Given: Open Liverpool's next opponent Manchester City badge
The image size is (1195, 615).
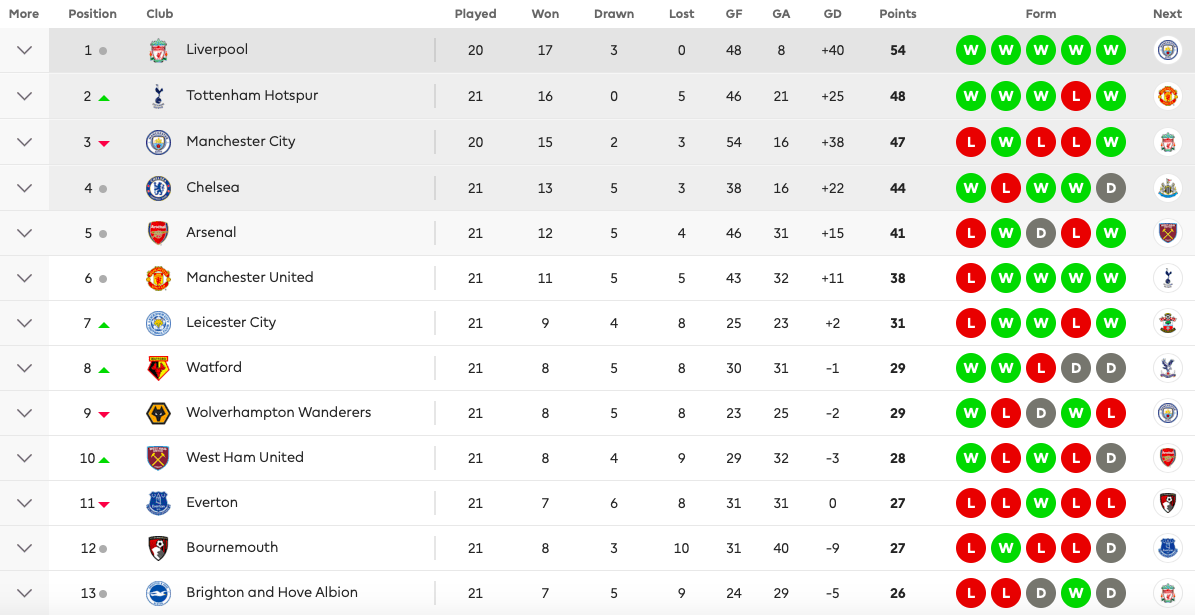Looking at the screenshot, I should coord(1167,50).
